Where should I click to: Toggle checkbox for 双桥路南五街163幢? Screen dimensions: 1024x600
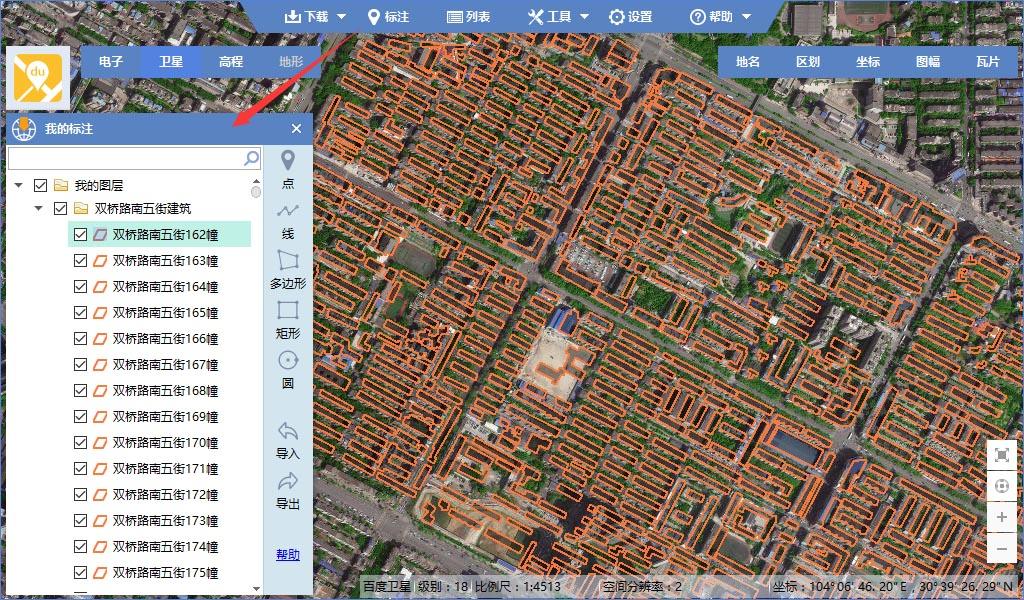[80, 261]
